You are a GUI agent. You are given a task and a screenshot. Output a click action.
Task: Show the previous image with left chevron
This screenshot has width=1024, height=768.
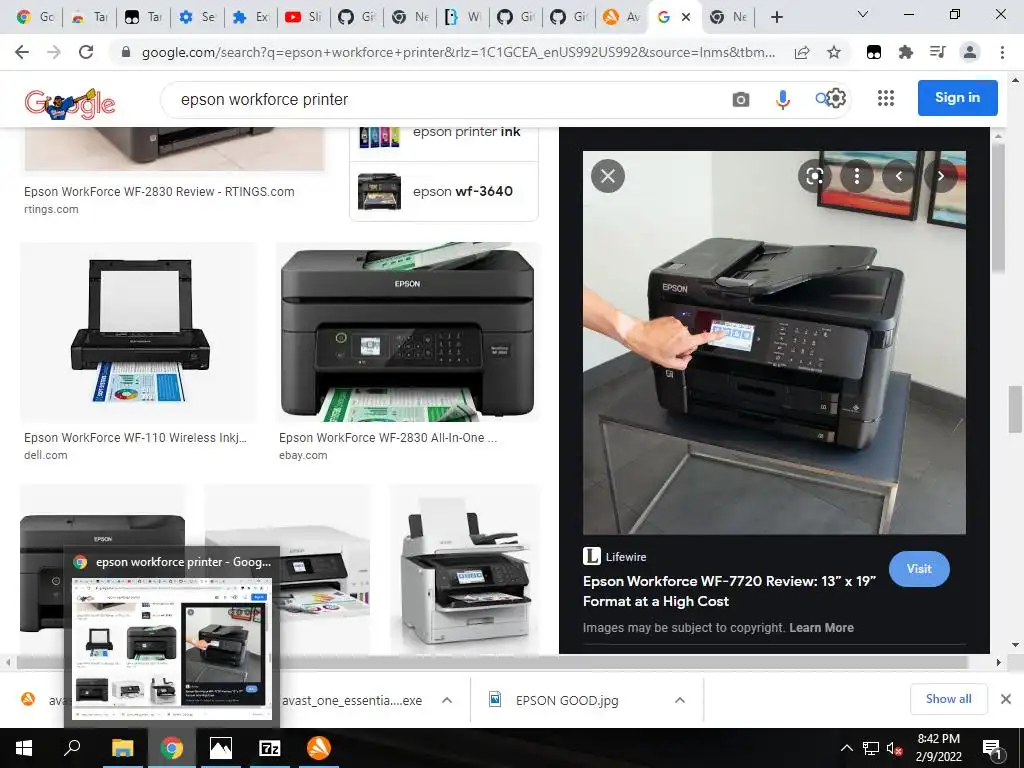pos(899,176)
